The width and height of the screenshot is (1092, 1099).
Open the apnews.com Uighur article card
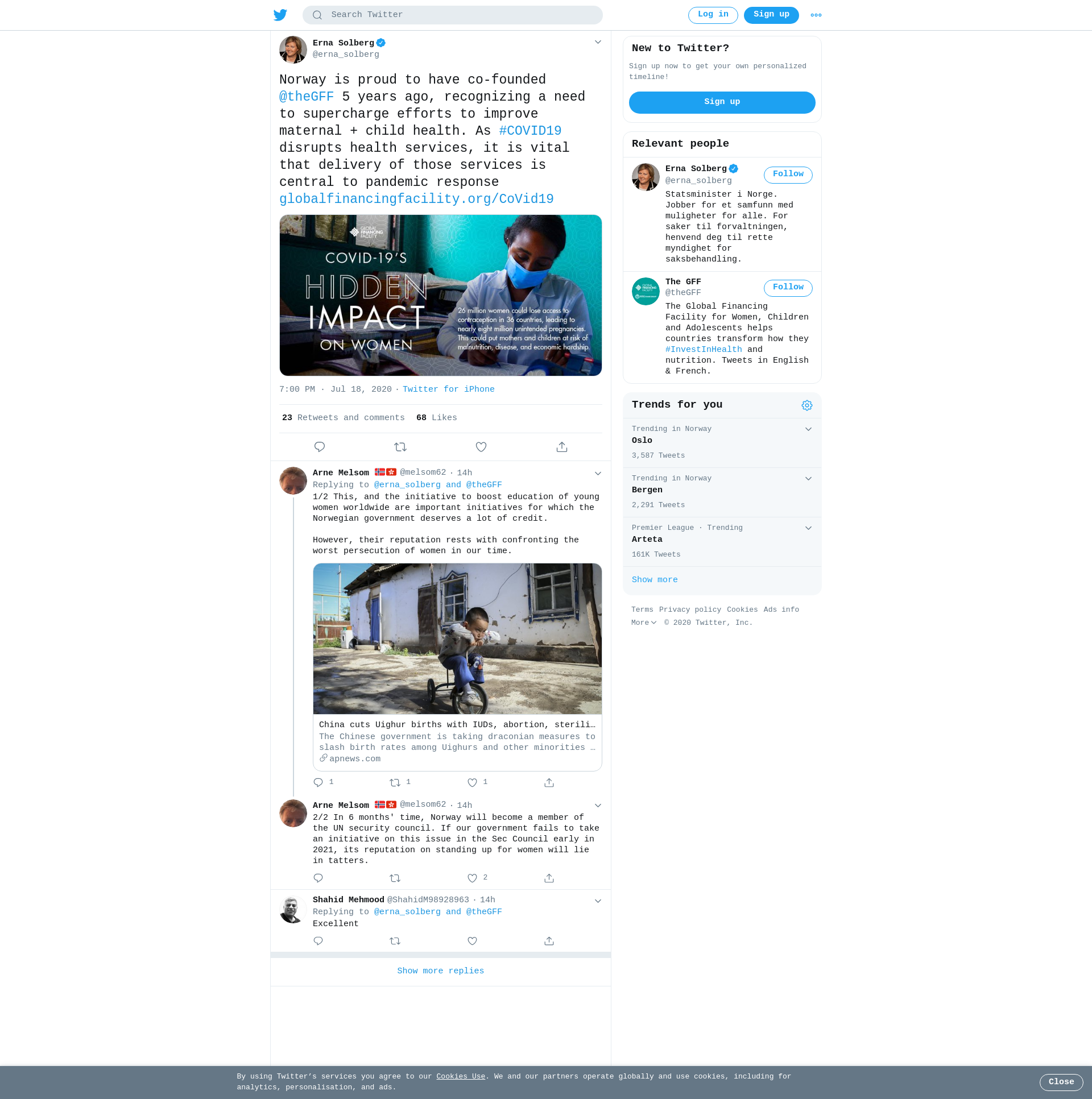coord(457,668)
